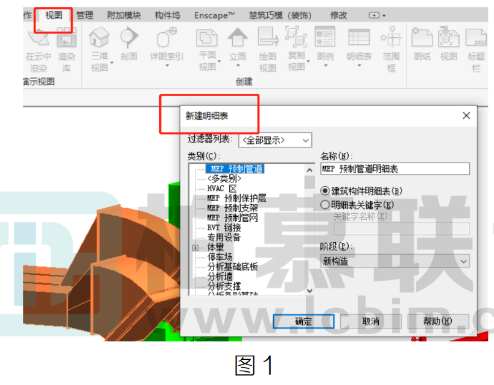The height and width of the screenshot is (385, 494).
Task: Expand the 明细表 dropdown arrow
Action: (359, 65)
